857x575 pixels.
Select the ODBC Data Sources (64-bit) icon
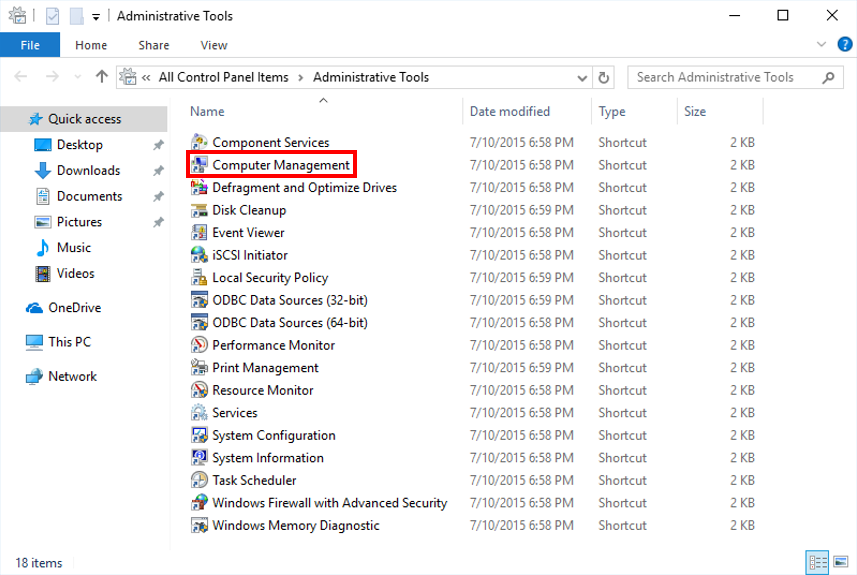pyautogui.click(x=199, y=322)
